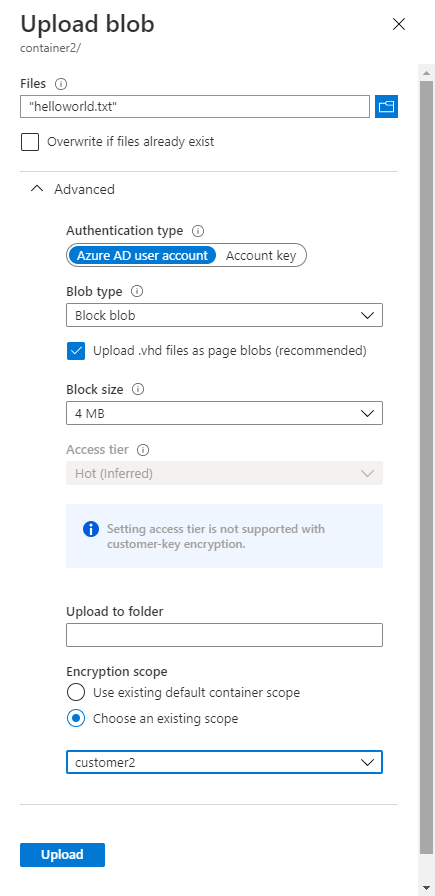Uncheck Upload .vhd files as page blobs
This screenshot has width=435, height=896.
76,351
